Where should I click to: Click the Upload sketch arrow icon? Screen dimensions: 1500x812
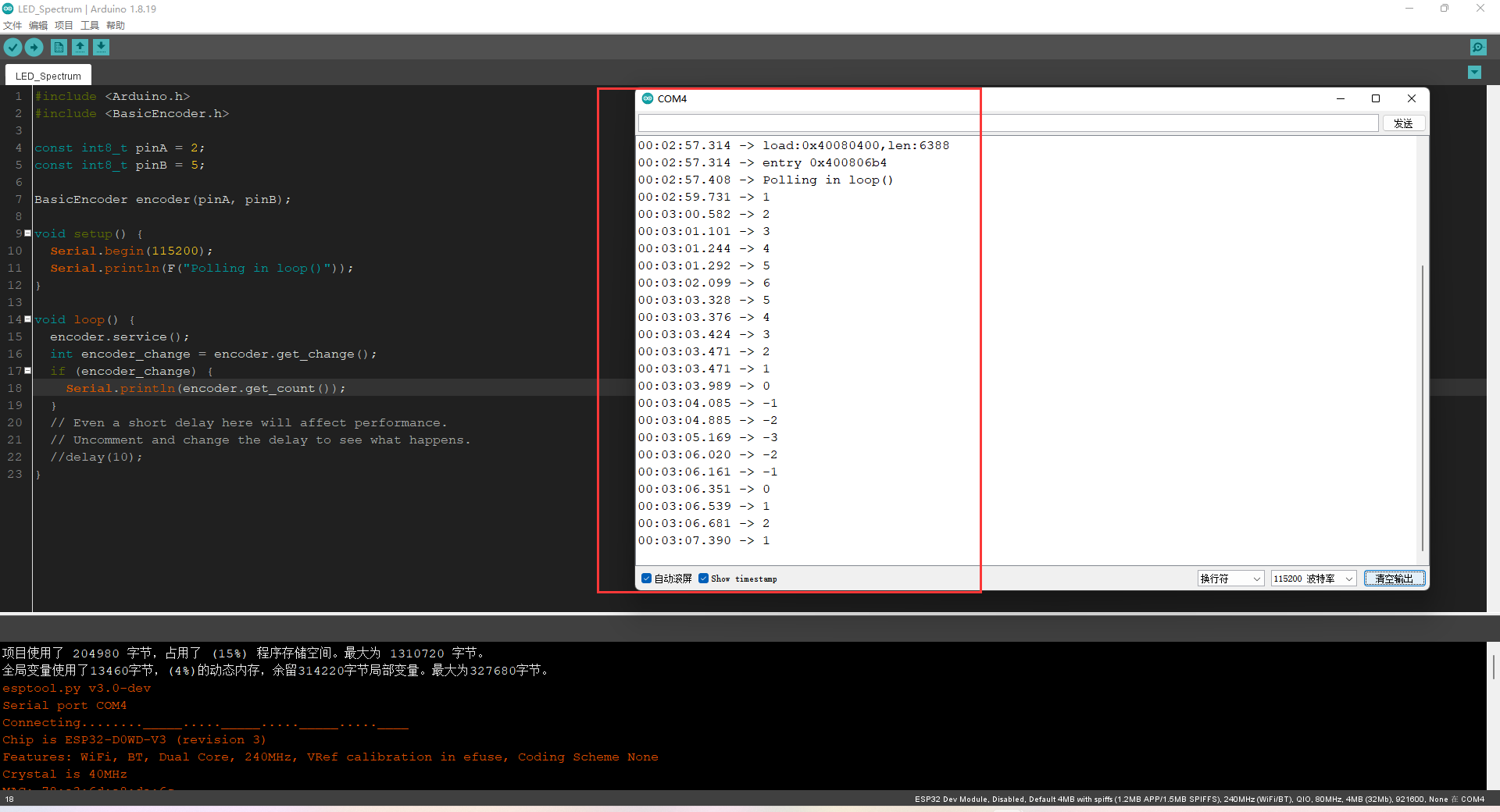(34, 48)
